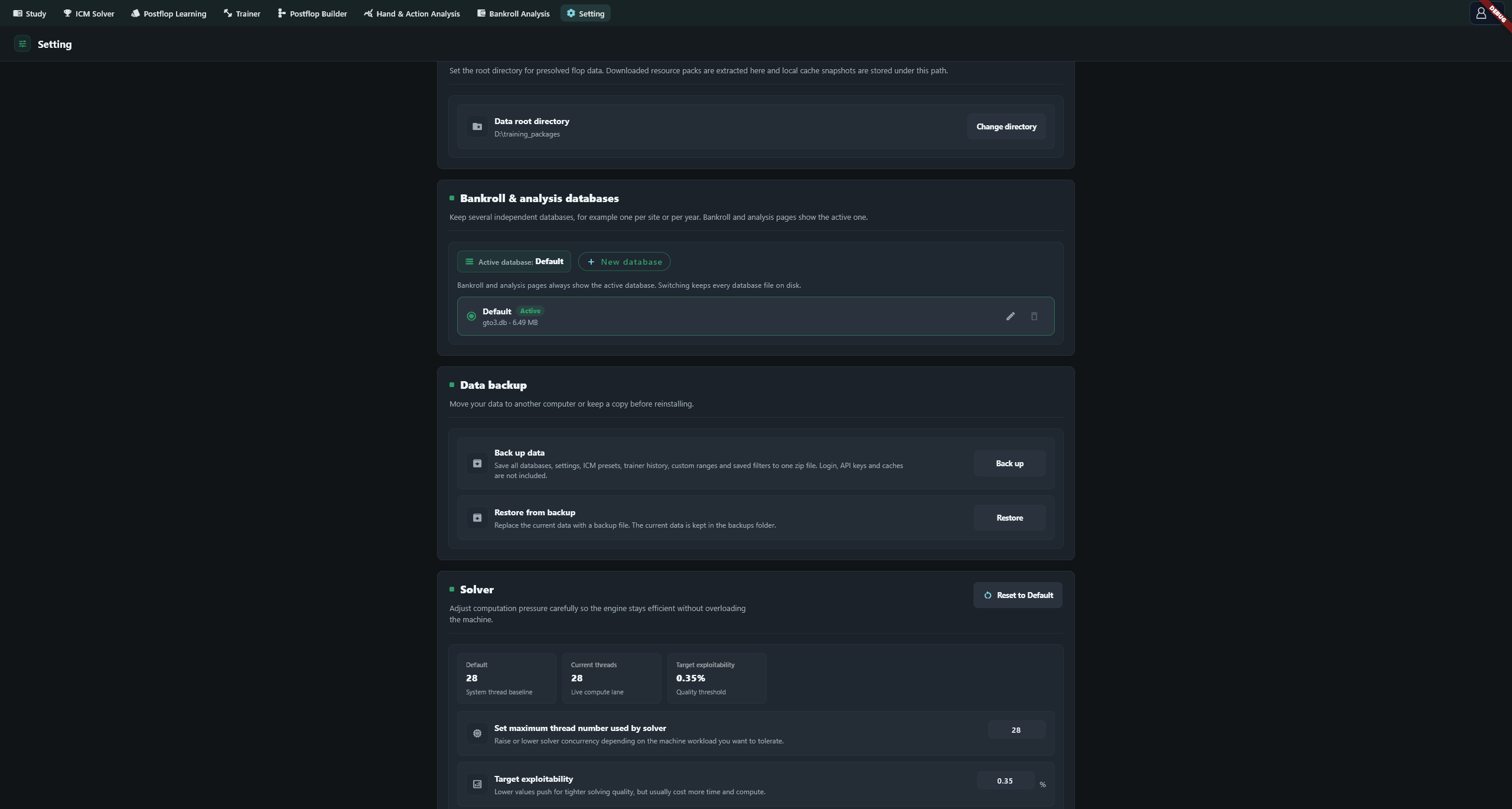Click the Data root directory folder icon
This screenshot has width=1512, height=809.
[477, 126]
